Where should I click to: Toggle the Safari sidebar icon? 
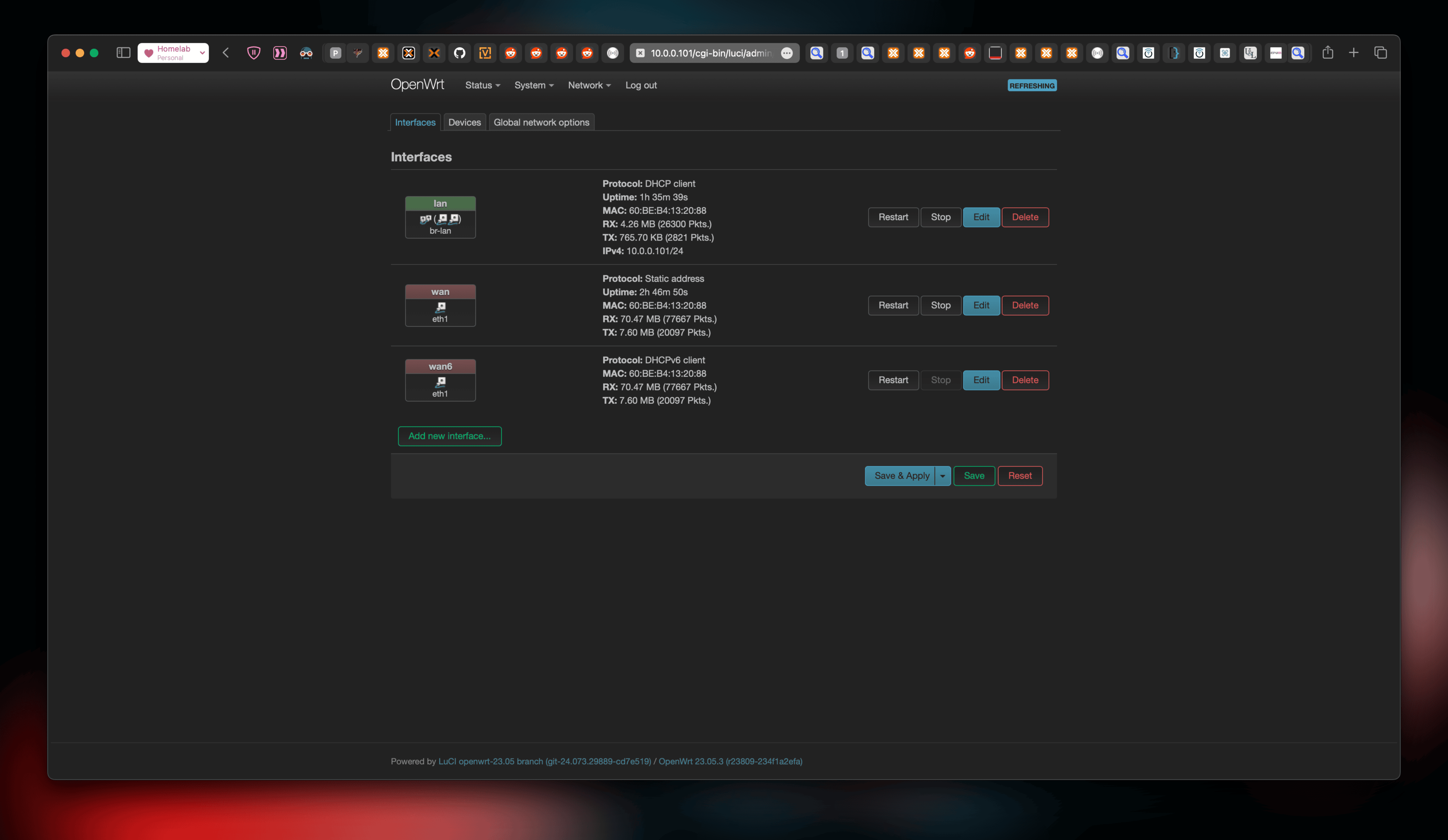122,53
